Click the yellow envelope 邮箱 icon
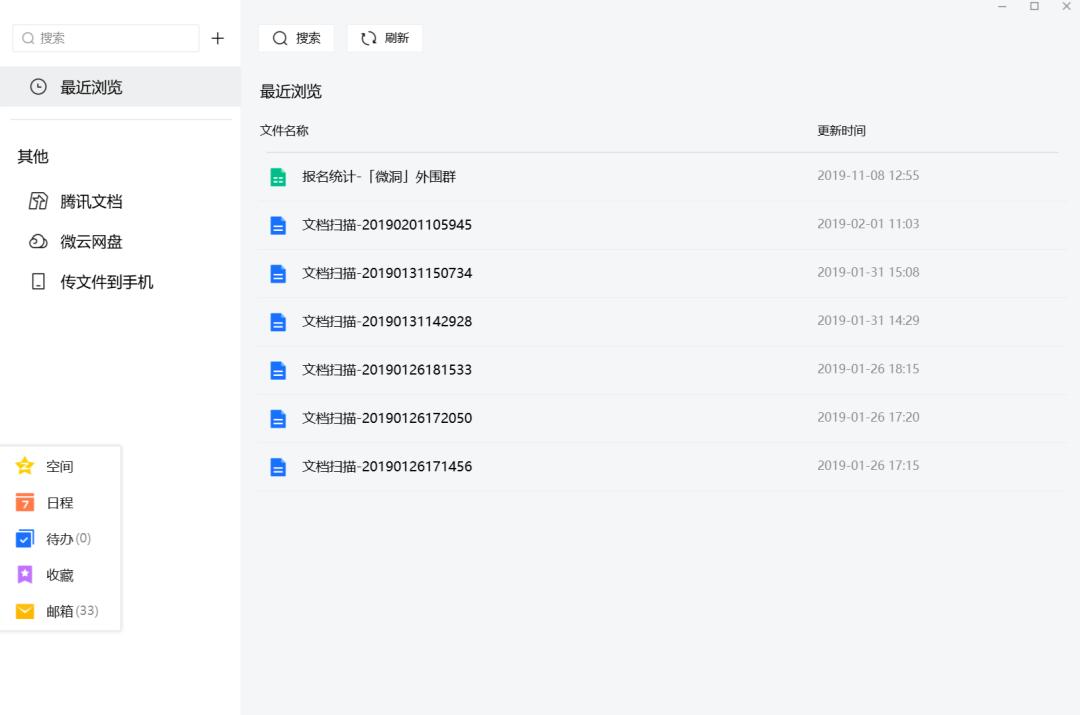This screenshot has width=1080, height=715. [25, 611]
